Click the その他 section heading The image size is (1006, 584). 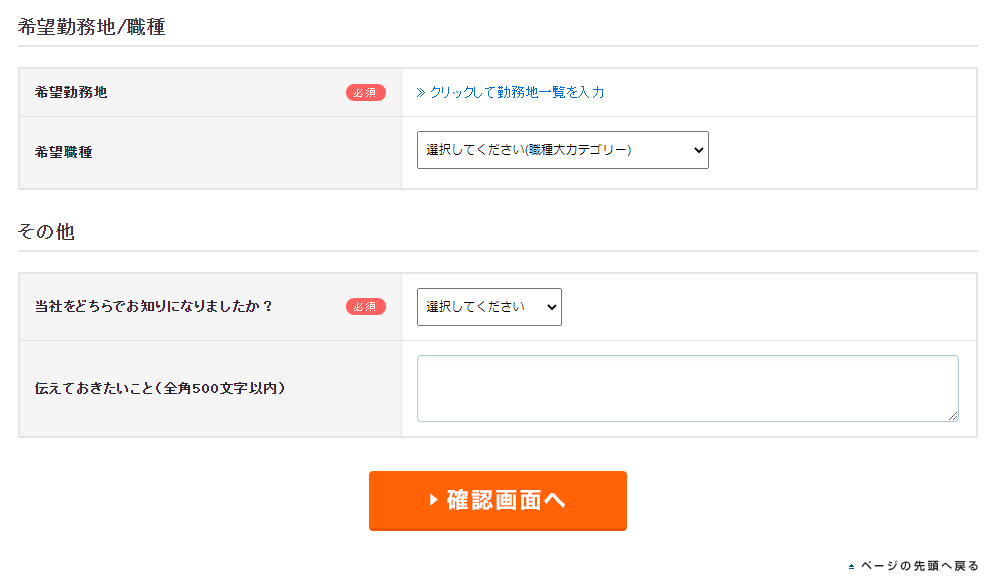point(46,232)
